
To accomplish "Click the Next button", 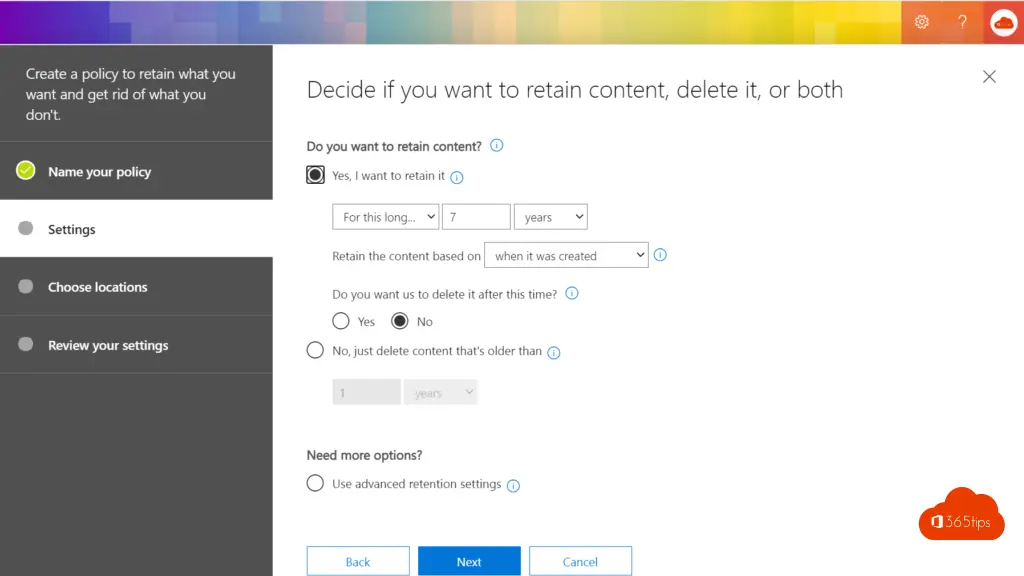I will coord(469,561).
